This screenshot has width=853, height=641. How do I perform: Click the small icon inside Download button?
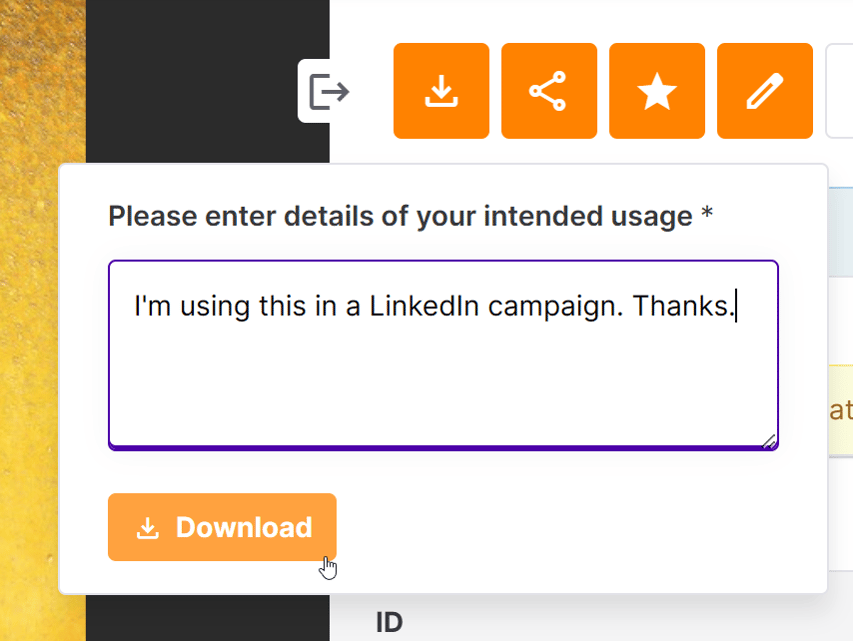[148, 528]
